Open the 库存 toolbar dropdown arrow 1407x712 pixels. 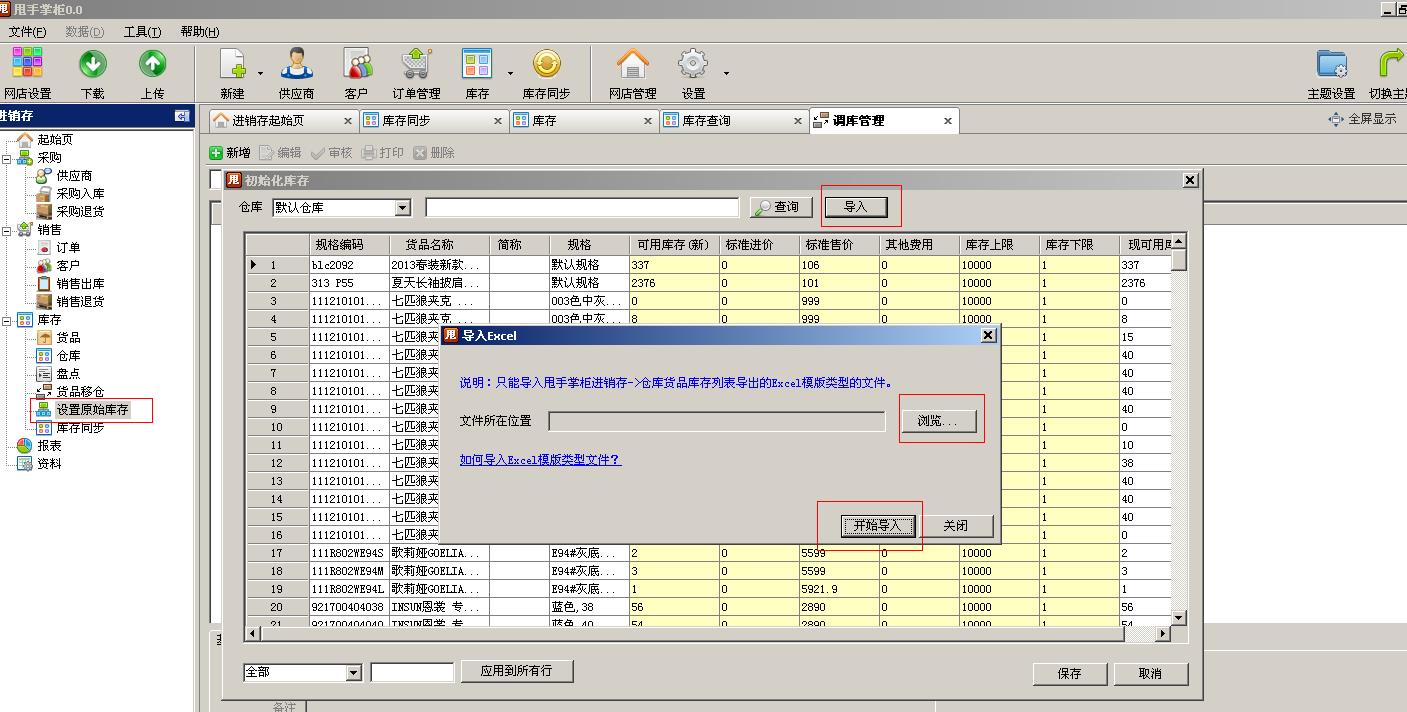510,73
